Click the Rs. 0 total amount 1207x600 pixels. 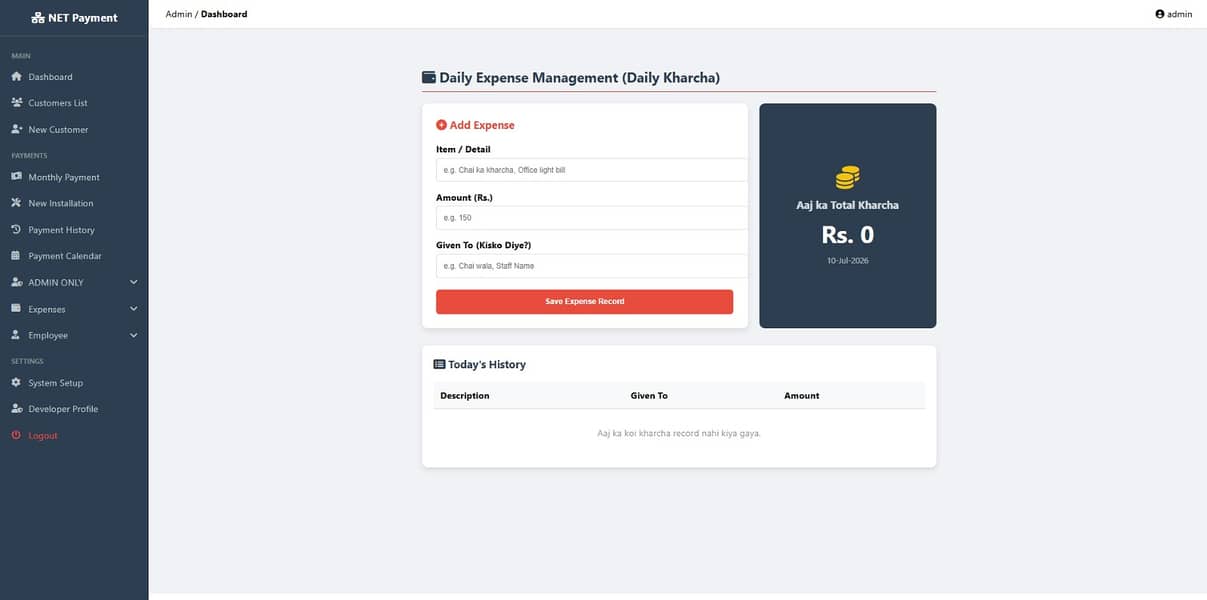point(848,235)
